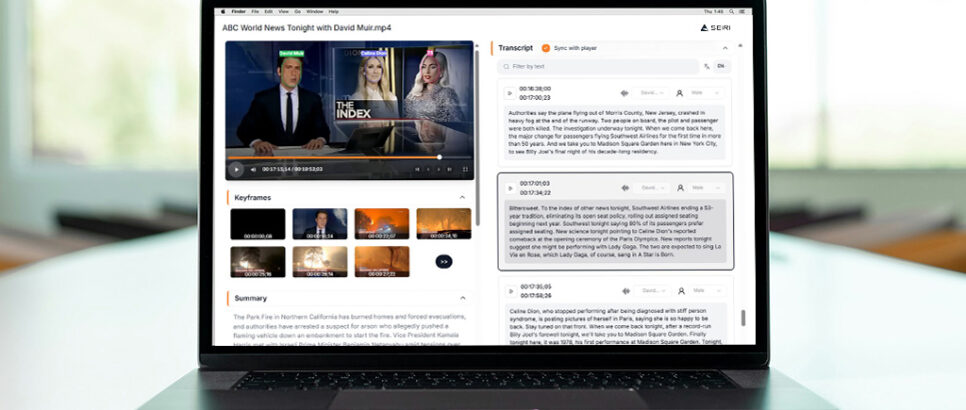Open the File menu
Image resolution: width=966 pixels, height=410 pixels.
[255, 11]
